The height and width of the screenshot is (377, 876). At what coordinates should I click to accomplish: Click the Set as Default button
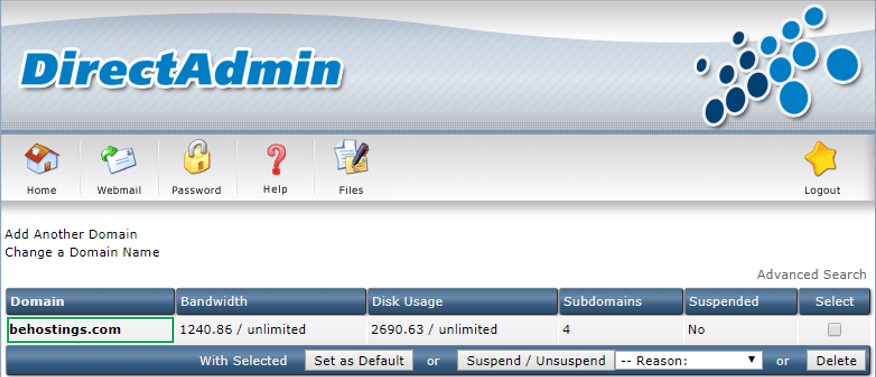[x=359, y=361]
